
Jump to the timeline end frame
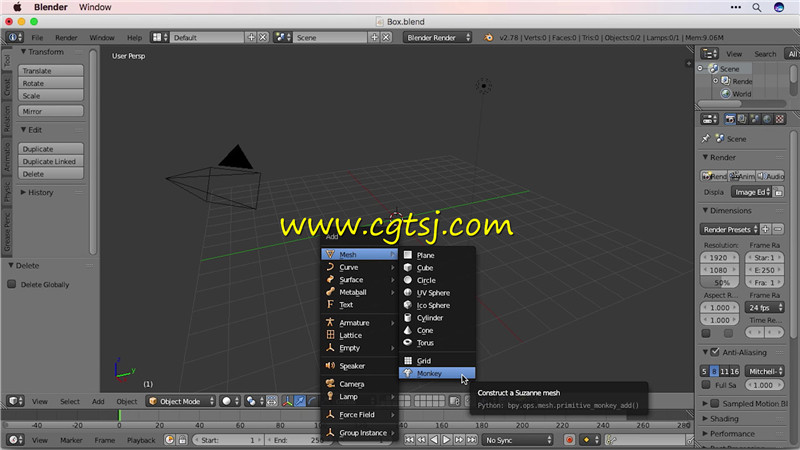(x=472, y=440)
